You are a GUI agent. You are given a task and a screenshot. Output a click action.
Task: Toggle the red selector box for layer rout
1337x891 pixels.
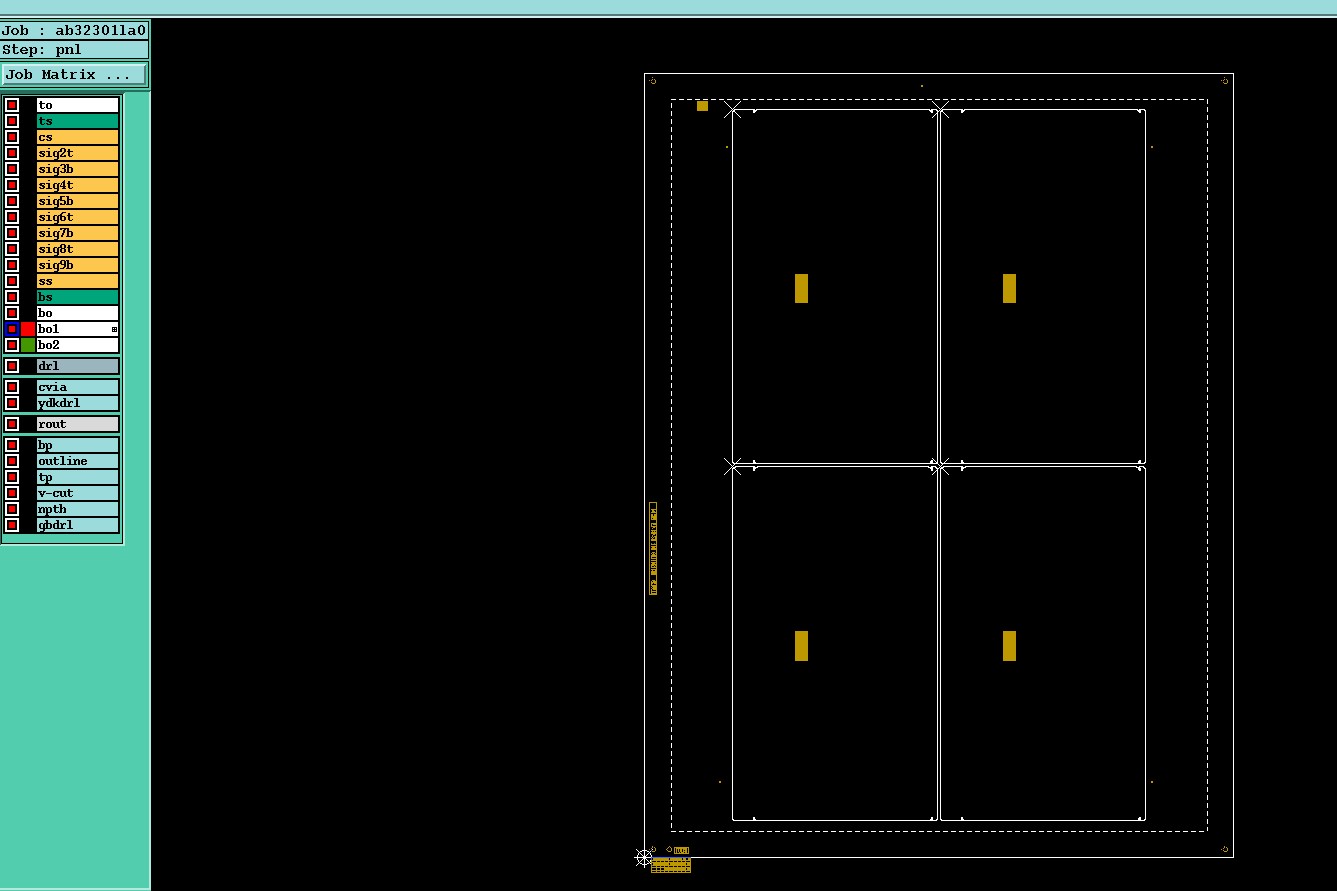click(x=12, y=424)
